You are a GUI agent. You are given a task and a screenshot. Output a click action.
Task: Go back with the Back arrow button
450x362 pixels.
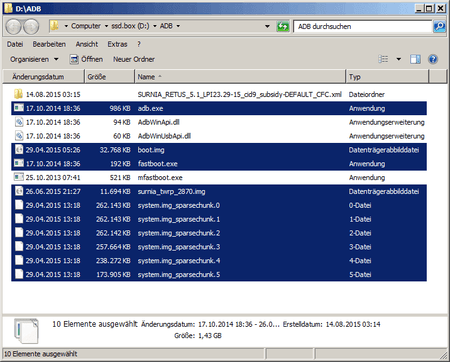pos(14,27)
